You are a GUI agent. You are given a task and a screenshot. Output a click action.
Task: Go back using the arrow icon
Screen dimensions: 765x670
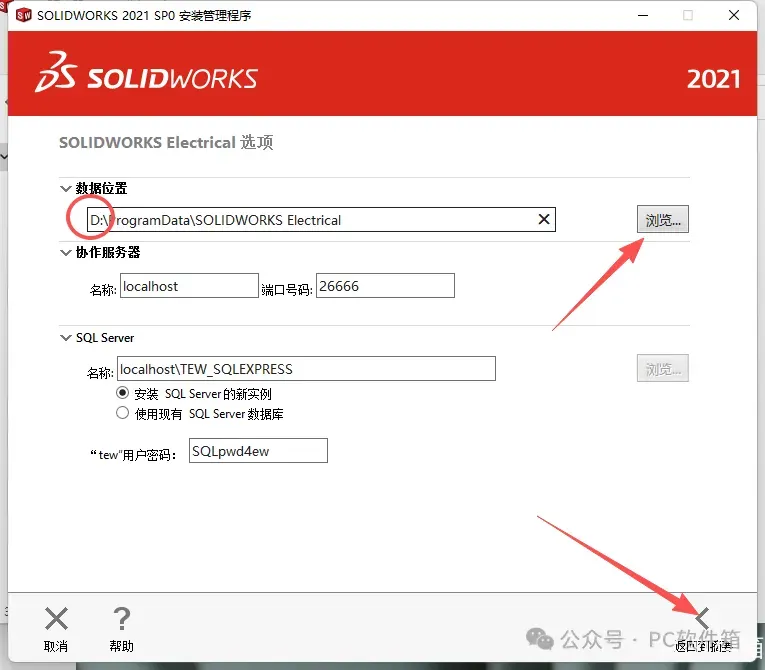pyautogui.click(x=702, y=619)
